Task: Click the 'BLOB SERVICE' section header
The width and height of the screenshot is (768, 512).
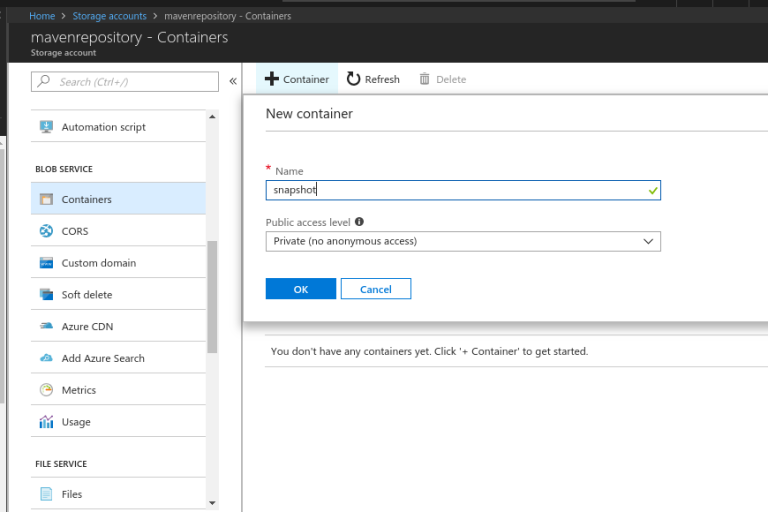Action: coord(64,169)
